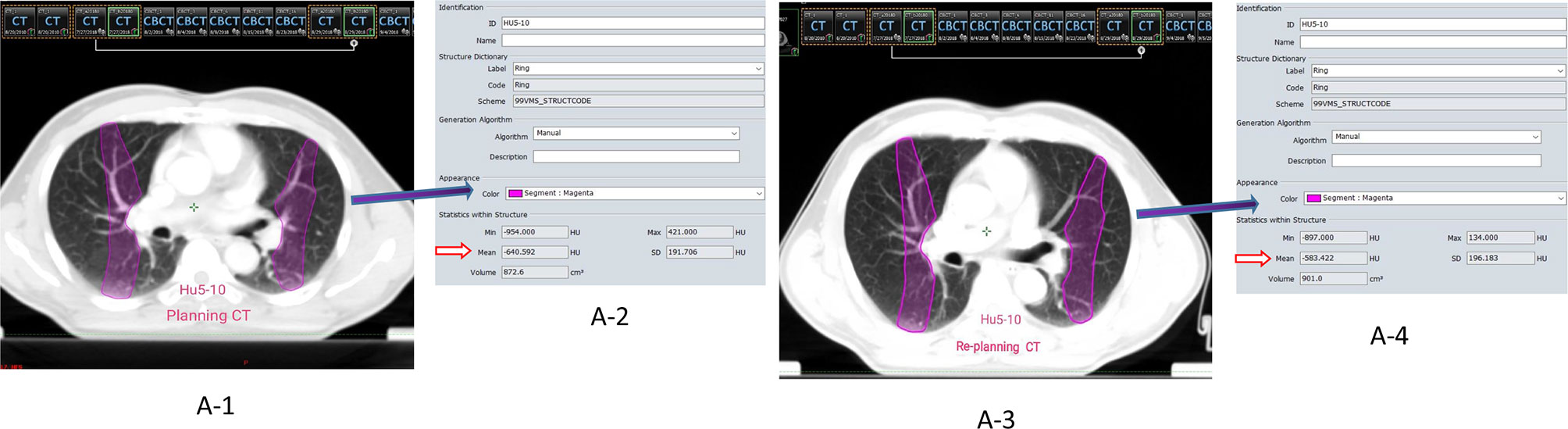Image resolution: width=1568 pixels, height=429 pixels.
Task: Click the Scheme field 99VMS_STRUCTCODE in A-2
Action: (x=638, y=101)
